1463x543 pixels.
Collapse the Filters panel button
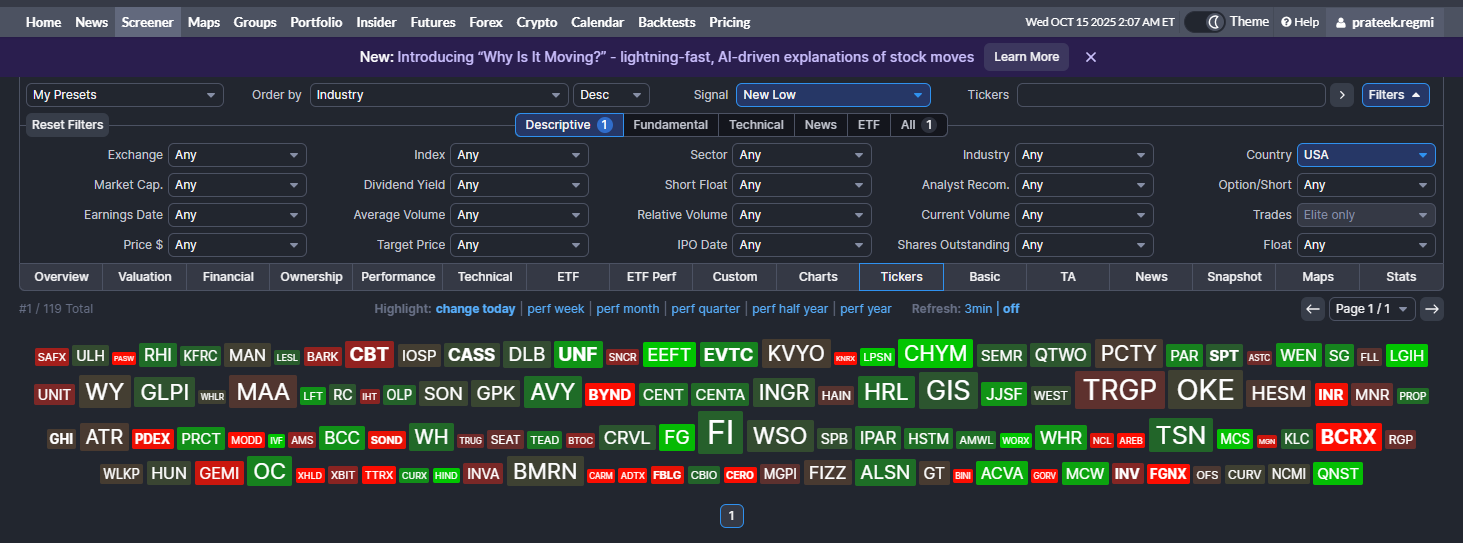[1395, 95]
